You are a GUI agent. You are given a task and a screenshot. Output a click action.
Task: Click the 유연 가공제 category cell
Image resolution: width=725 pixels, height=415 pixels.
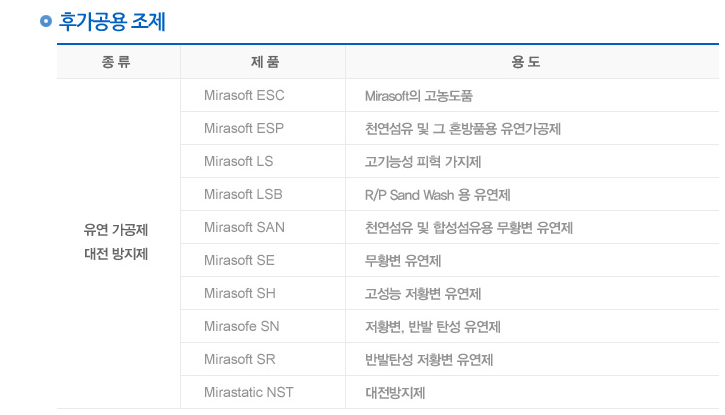[116, 230]
